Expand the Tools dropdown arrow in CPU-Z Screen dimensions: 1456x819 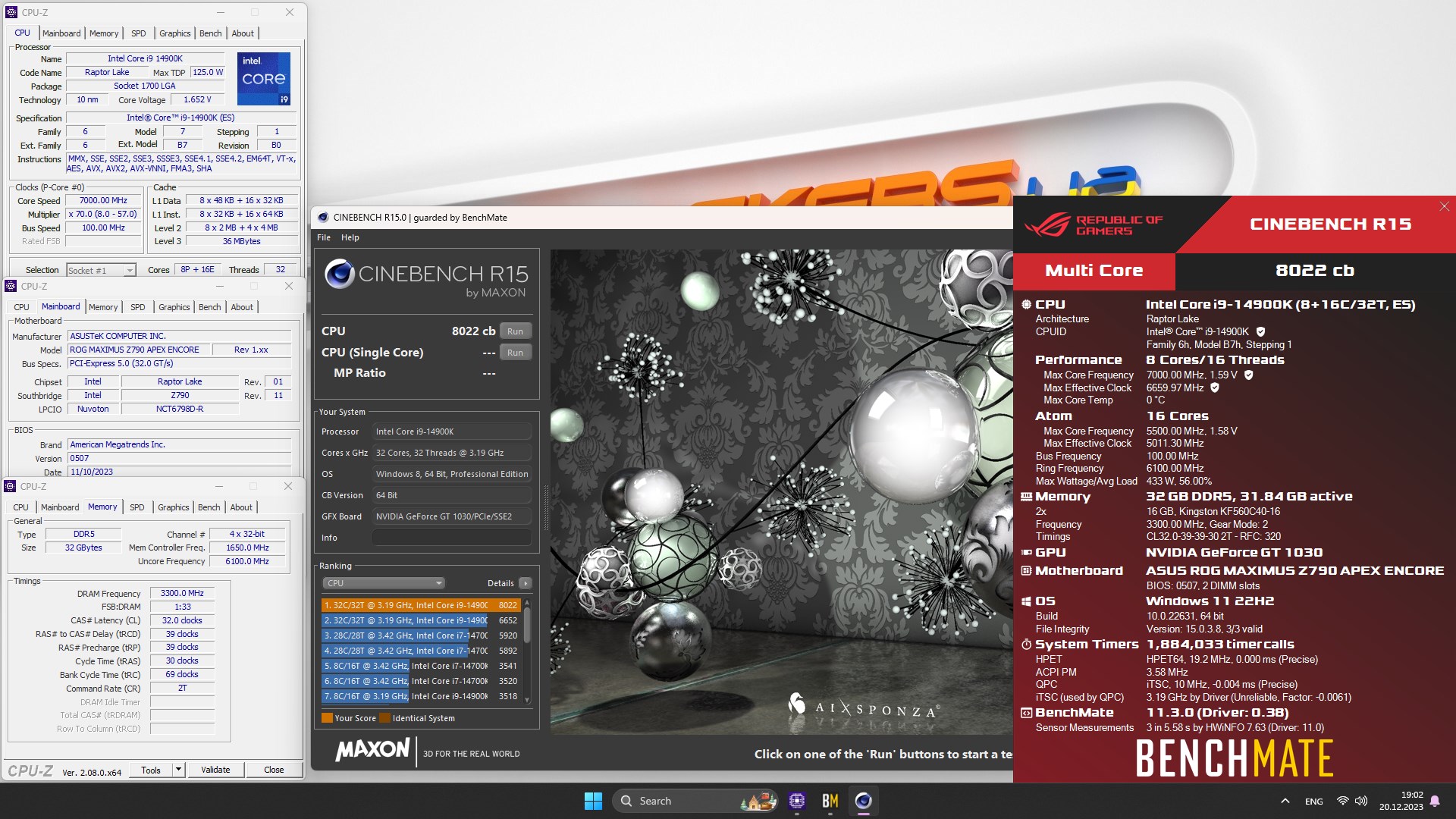point(178,770)
